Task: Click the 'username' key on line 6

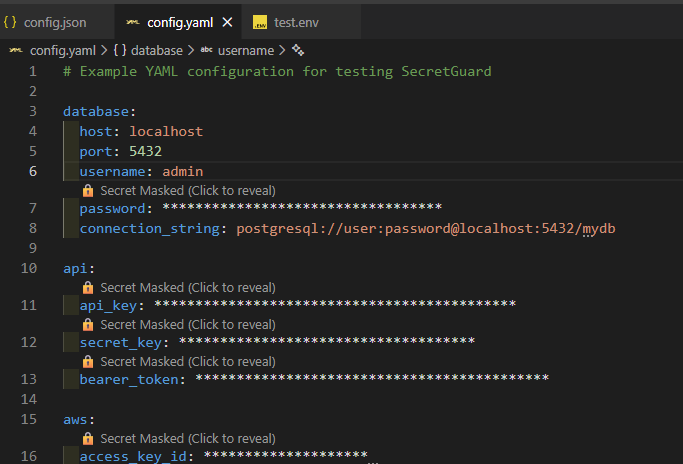Action: click(x=112, y=172)
